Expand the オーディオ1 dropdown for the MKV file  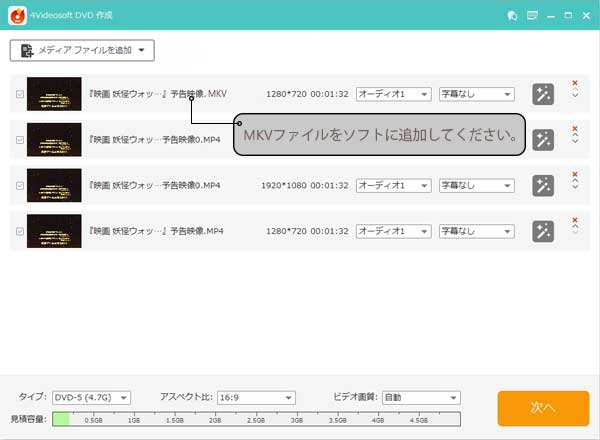click(393, 94)
